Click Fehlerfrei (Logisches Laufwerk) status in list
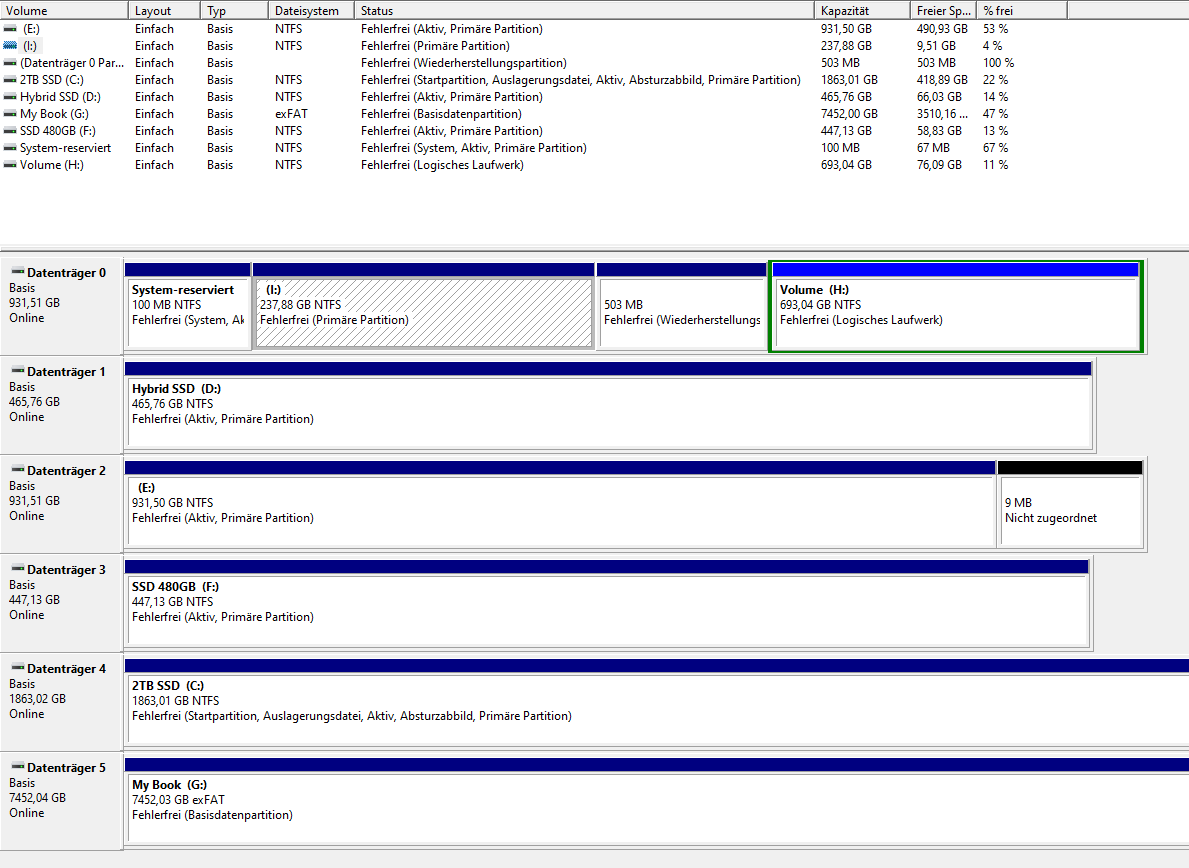This screenshot has width=1189, height=868. (x=442, y=165)
